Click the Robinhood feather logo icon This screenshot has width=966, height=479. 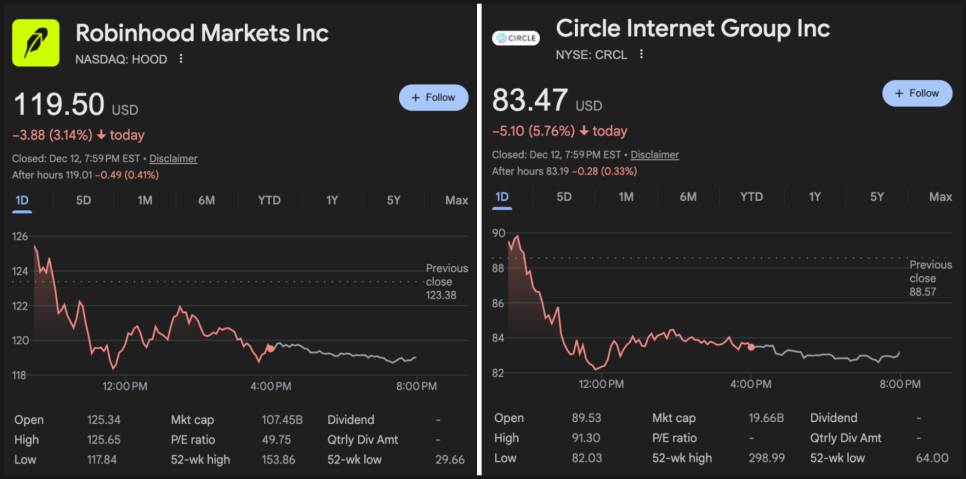tap(36, 43)
